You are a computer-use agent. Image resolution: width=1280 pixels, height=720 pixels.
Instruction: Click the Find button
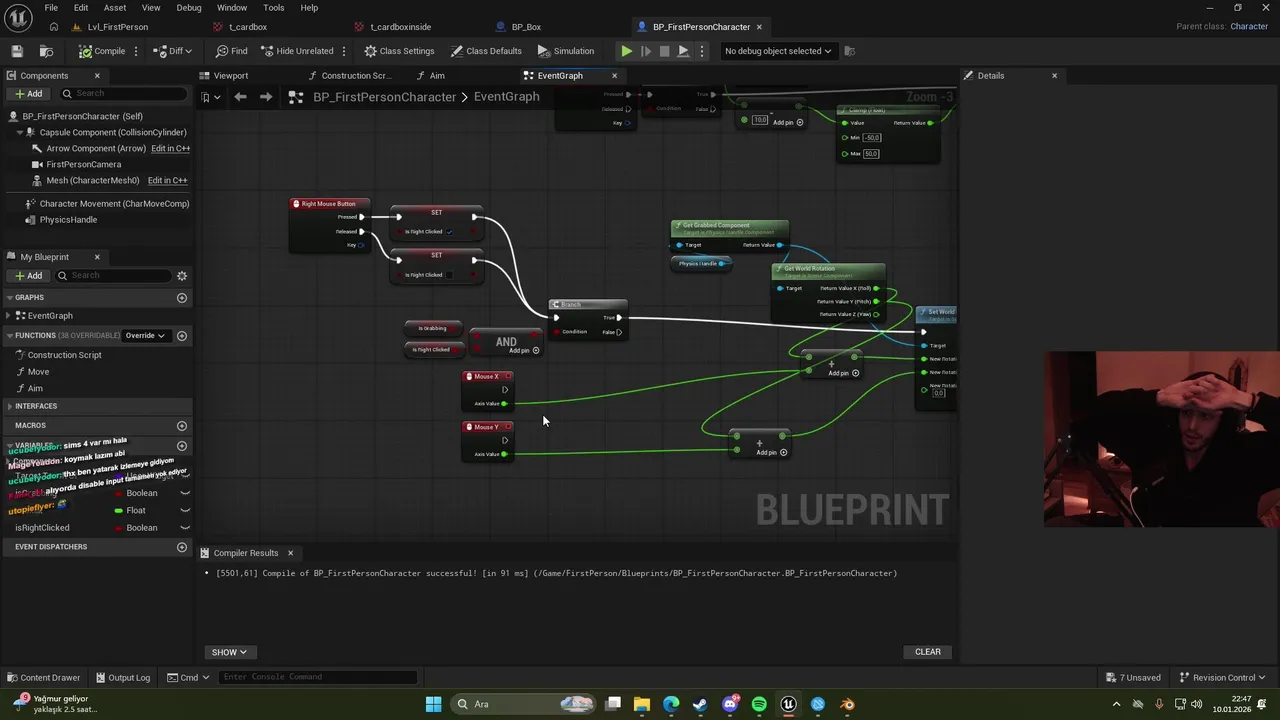[x=232, y=51]
